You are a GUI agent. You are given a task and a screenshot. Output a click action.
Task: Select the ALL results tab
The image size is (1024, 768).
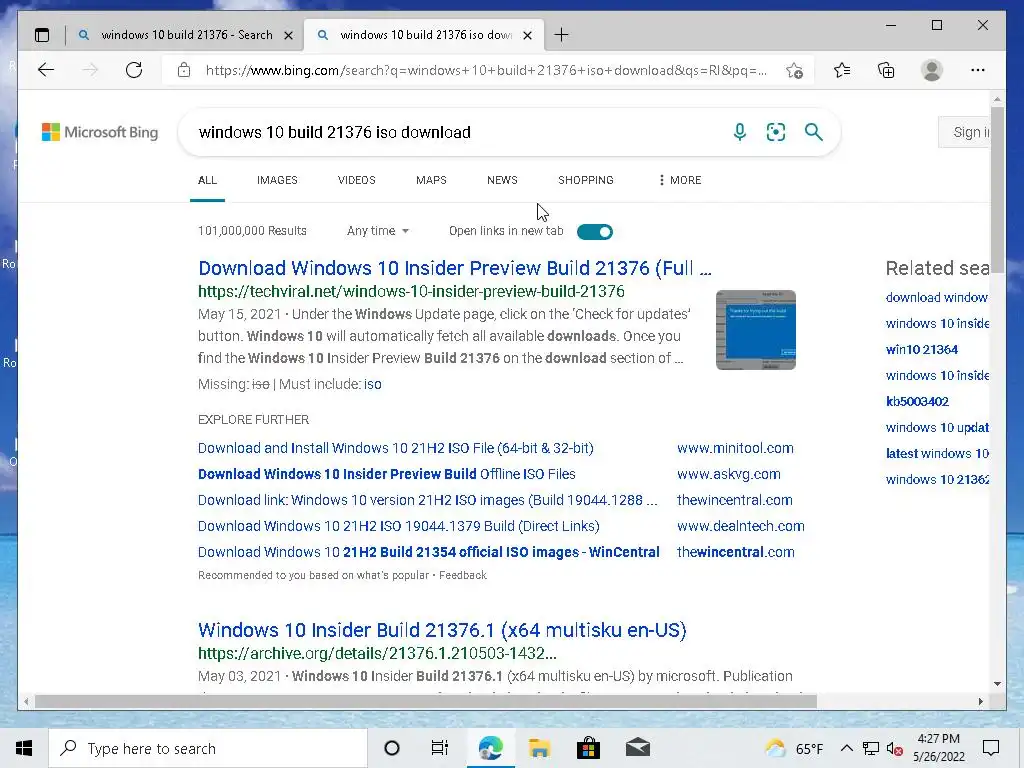(x=207, y=180)
